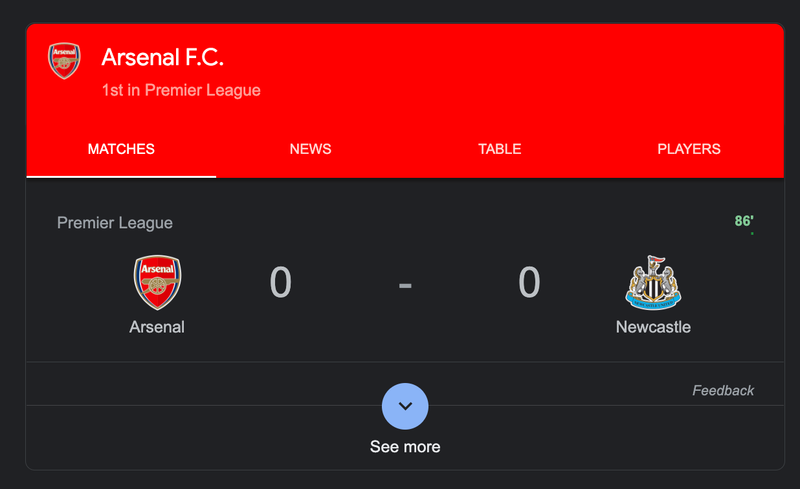Click the 86' live match minute

[x=744, y=221]
